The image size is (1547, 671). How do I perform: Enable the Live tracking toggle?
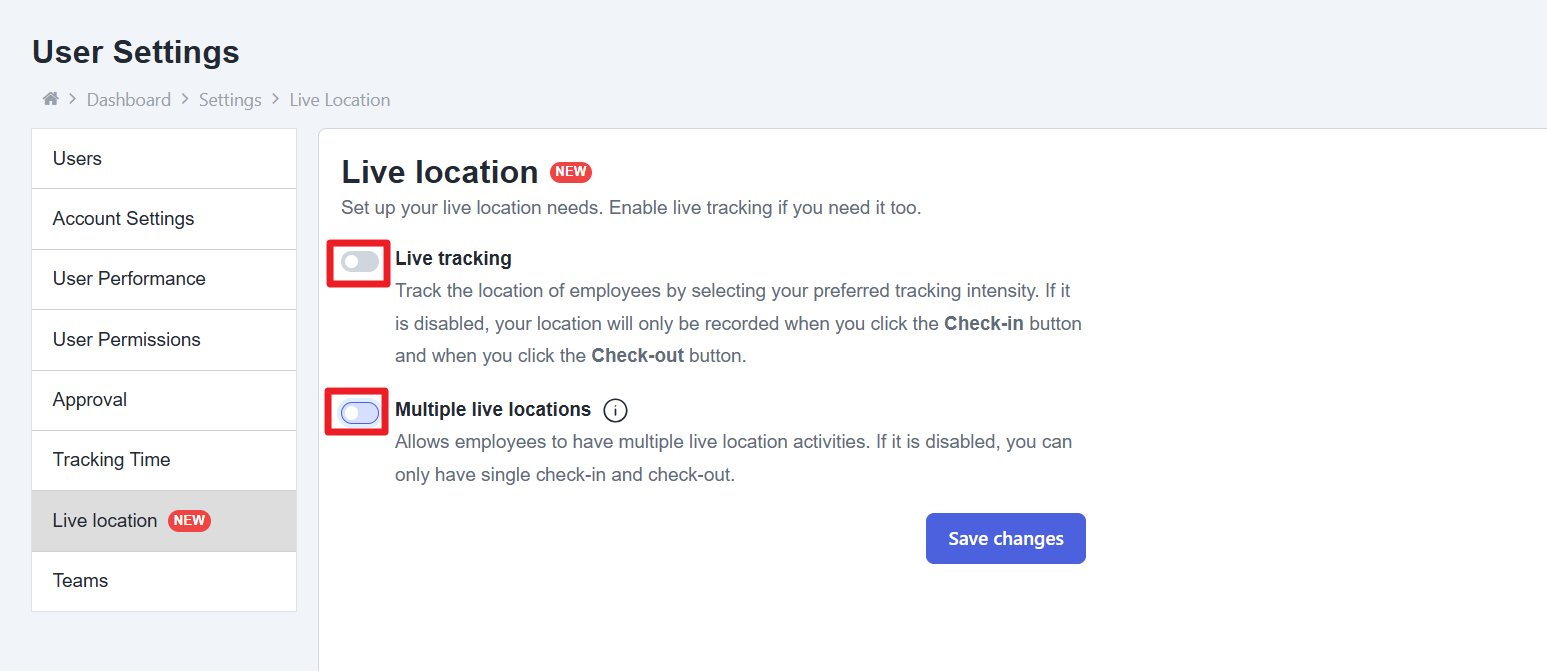coord(360,262)
